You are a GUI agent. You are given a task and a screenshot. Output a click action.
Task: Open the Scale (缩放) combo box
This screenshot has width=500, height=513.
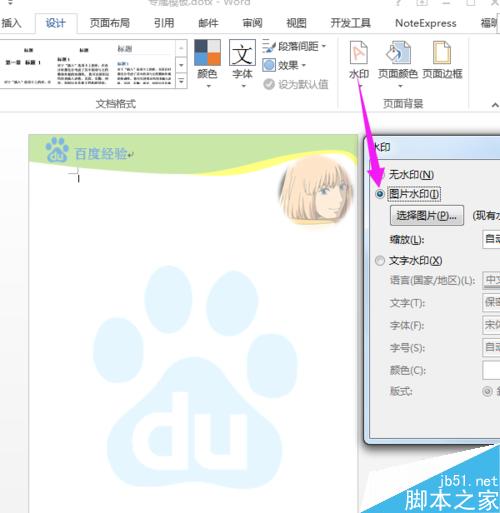point(491,239)
